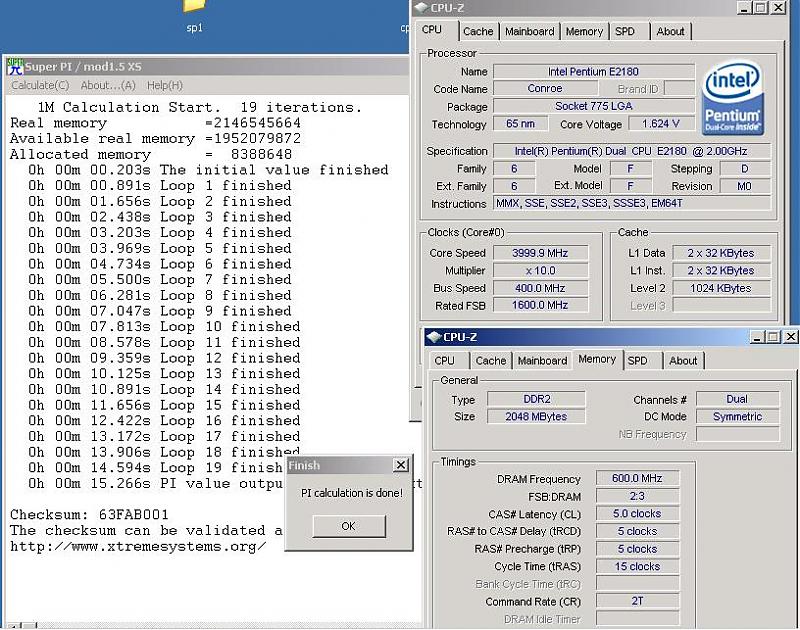Select the CPU tab in the lower CPU-Z window
This screenshot has width=800, height=630.
[444, 361]
